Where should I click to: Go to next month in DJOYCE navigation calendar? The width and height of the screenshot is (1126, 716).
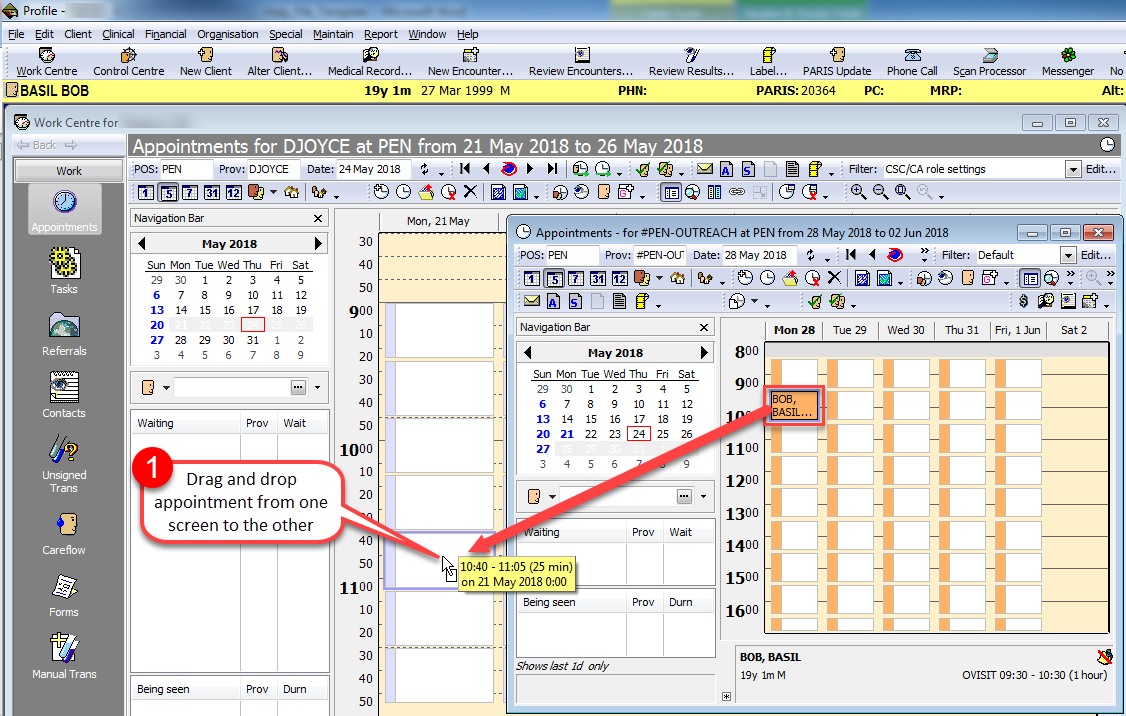tap(318, 243)
